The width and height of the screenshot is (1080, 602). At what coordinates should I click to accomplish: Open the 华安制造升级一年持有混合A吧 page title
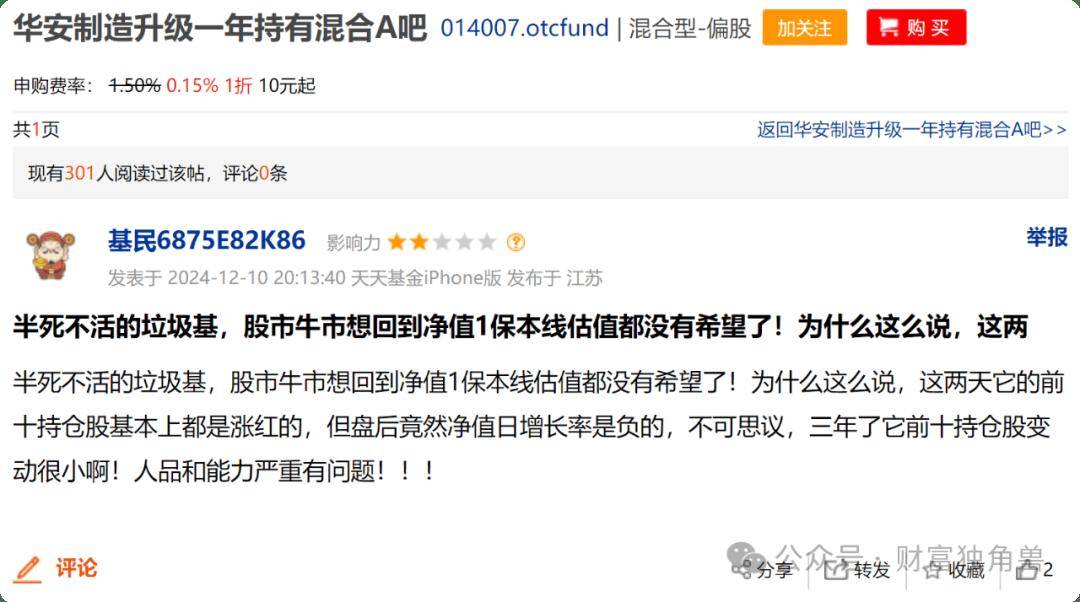pos(220,28)
